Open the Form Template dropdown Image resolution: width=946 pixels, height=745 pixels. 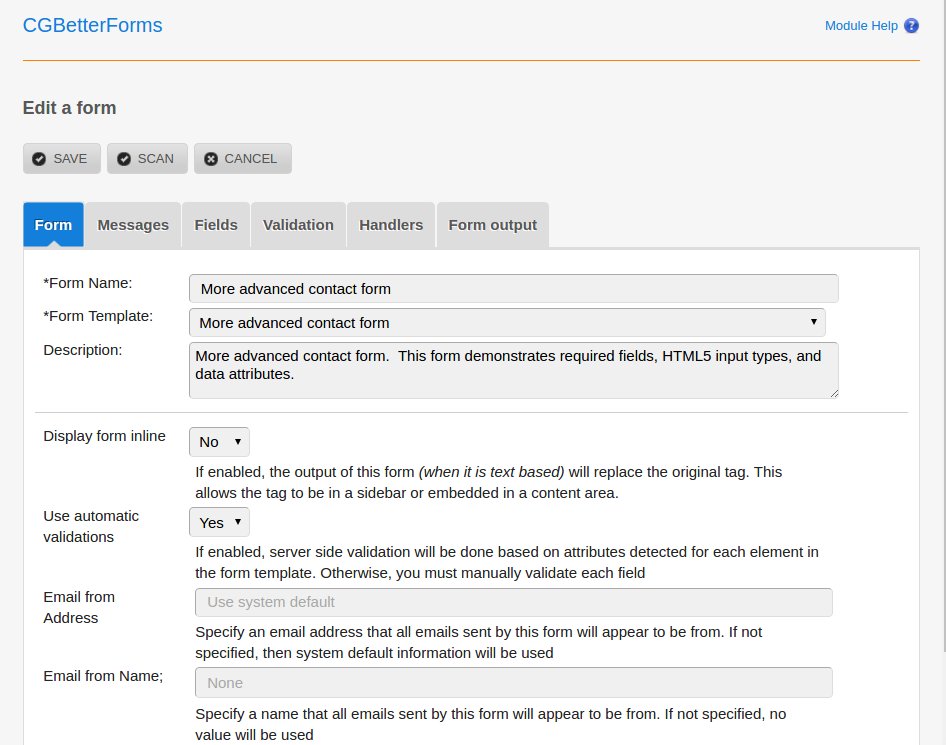point(507,323)
